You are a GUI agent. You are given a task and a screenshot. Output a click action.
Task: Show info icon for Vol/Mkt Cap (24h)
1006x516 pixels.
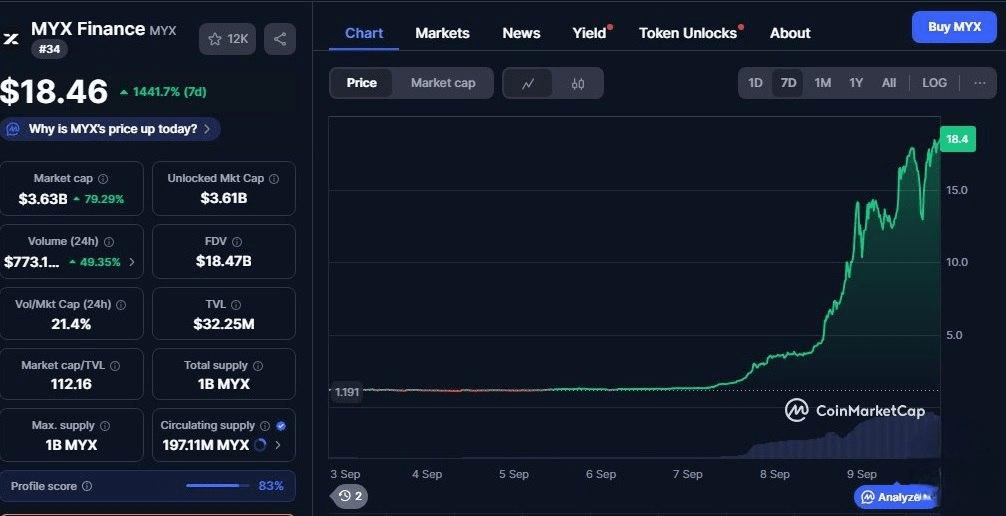121,305
